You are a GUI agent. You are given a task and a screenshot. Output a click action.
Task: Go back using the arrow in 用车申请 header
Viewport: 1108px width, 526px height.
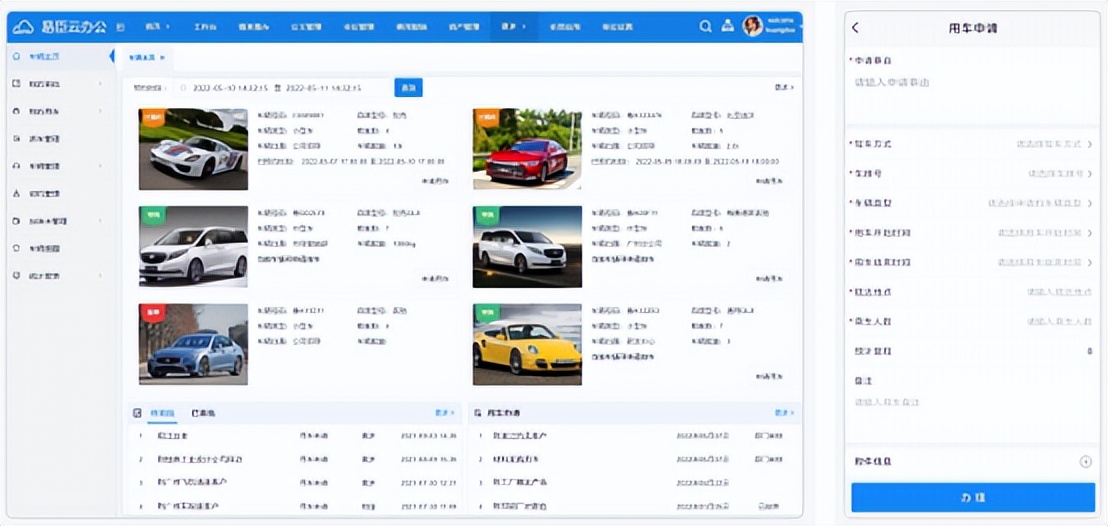click(x=856, y=28)
